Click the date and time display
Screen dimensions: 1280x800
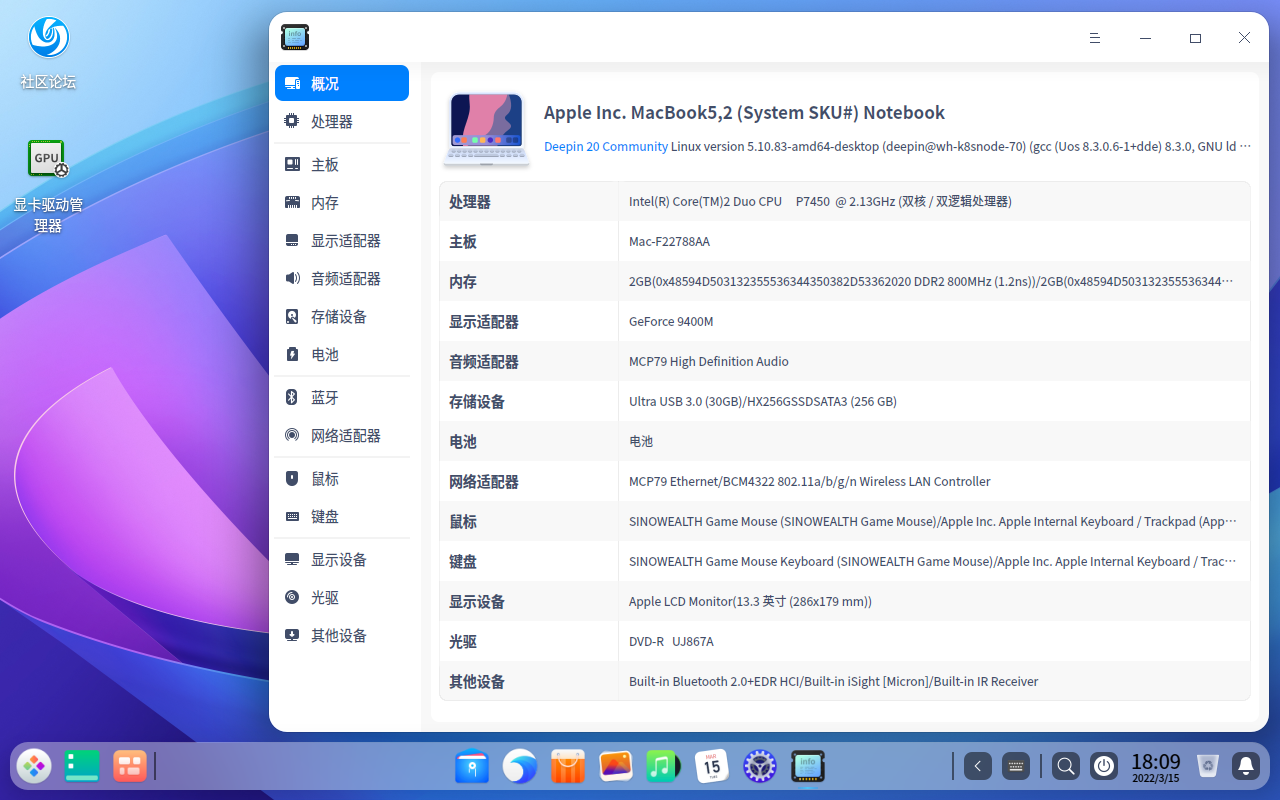[1155, 768]
